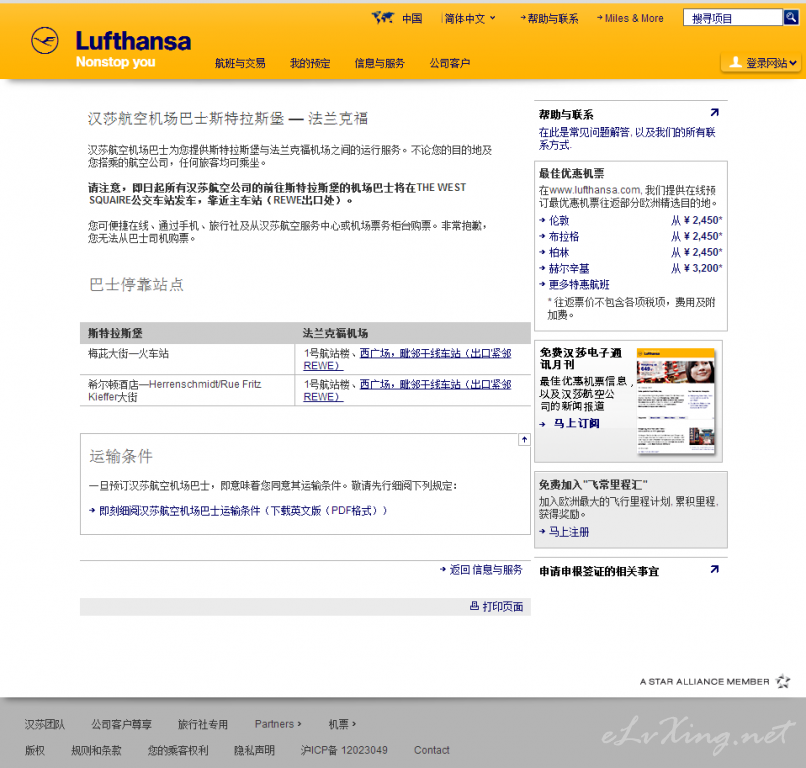
Task: Click the world map country icon
Action: click(x=383, y=17)
